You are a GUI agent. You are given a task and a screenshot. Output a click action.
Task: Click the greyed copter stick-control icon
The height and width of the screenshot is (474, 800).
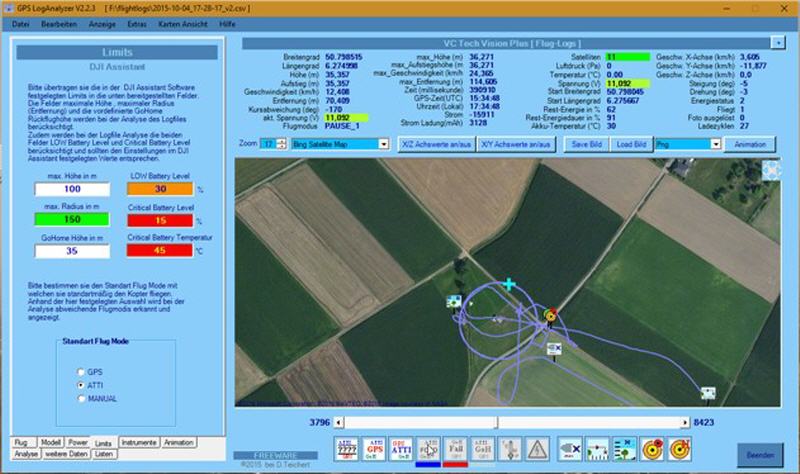click(509, 450)
